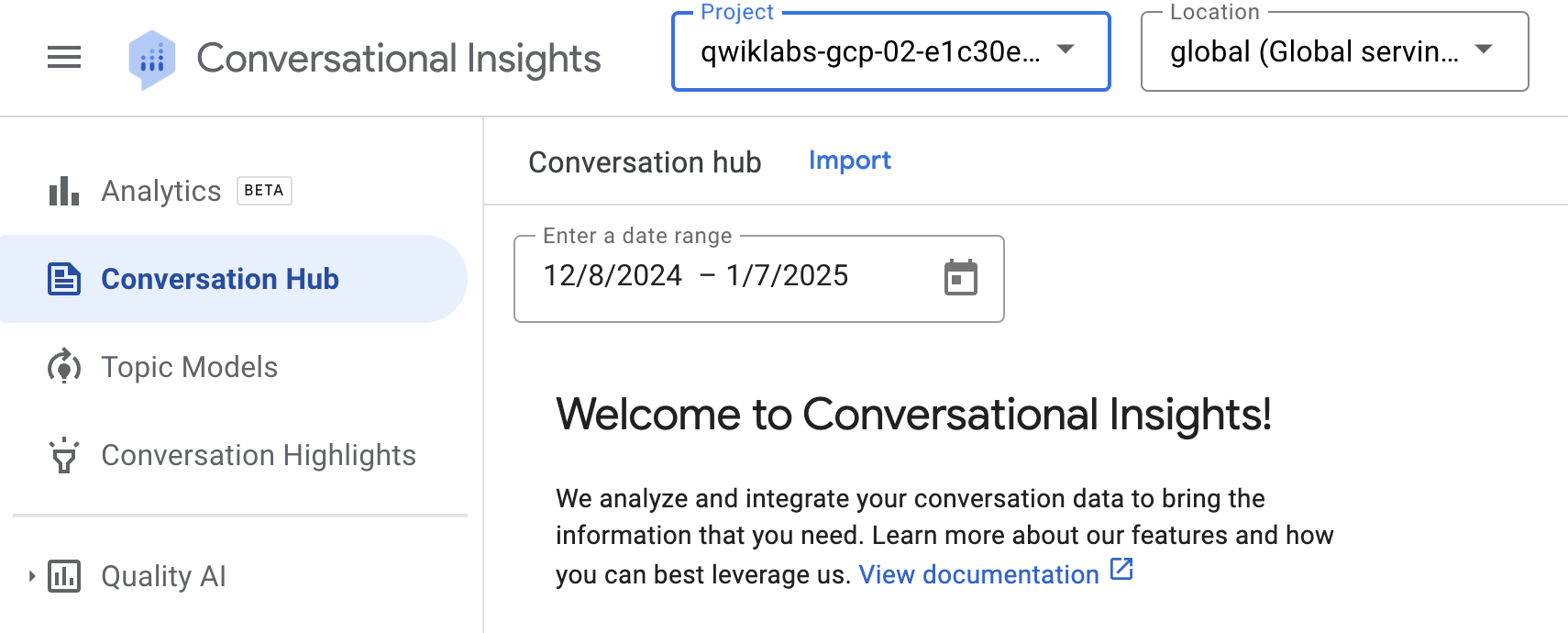Click the BETA badge next to Analytics

click(264, 191)
